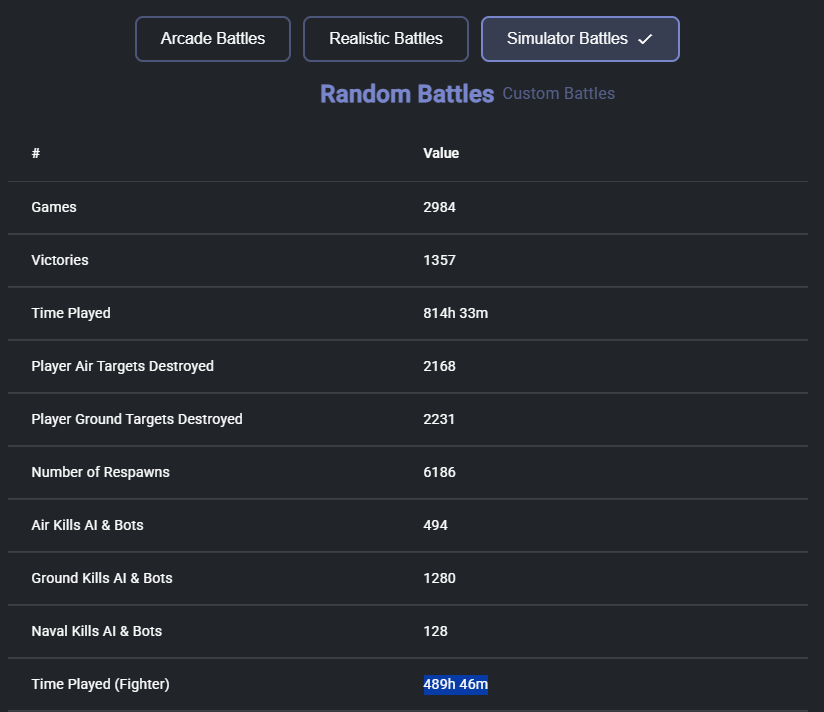The image size is (824, 712).
Task: Open the Random Battles tab
Action: tap(407, 94)
